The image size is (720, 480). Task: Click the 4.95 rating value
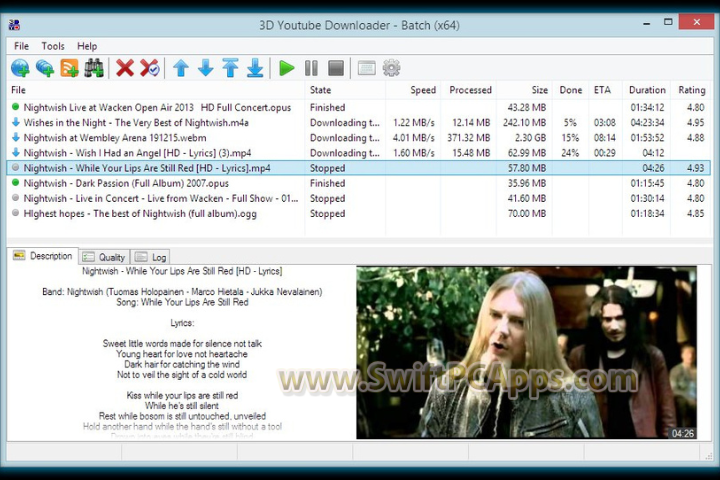tap(695, 123)
